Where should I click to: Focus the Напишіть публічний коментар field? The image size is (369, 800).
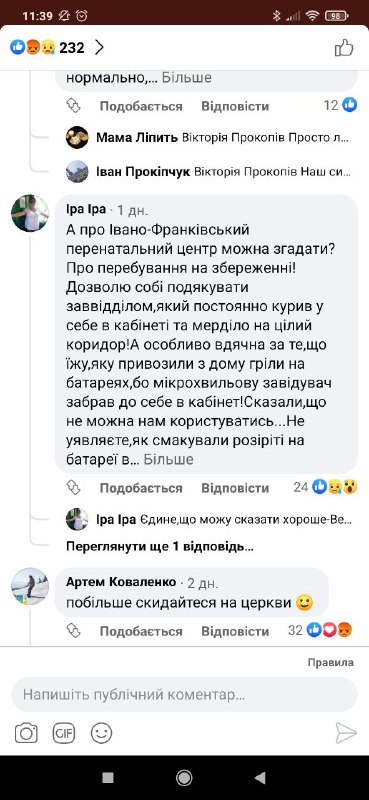pos(184,695)
